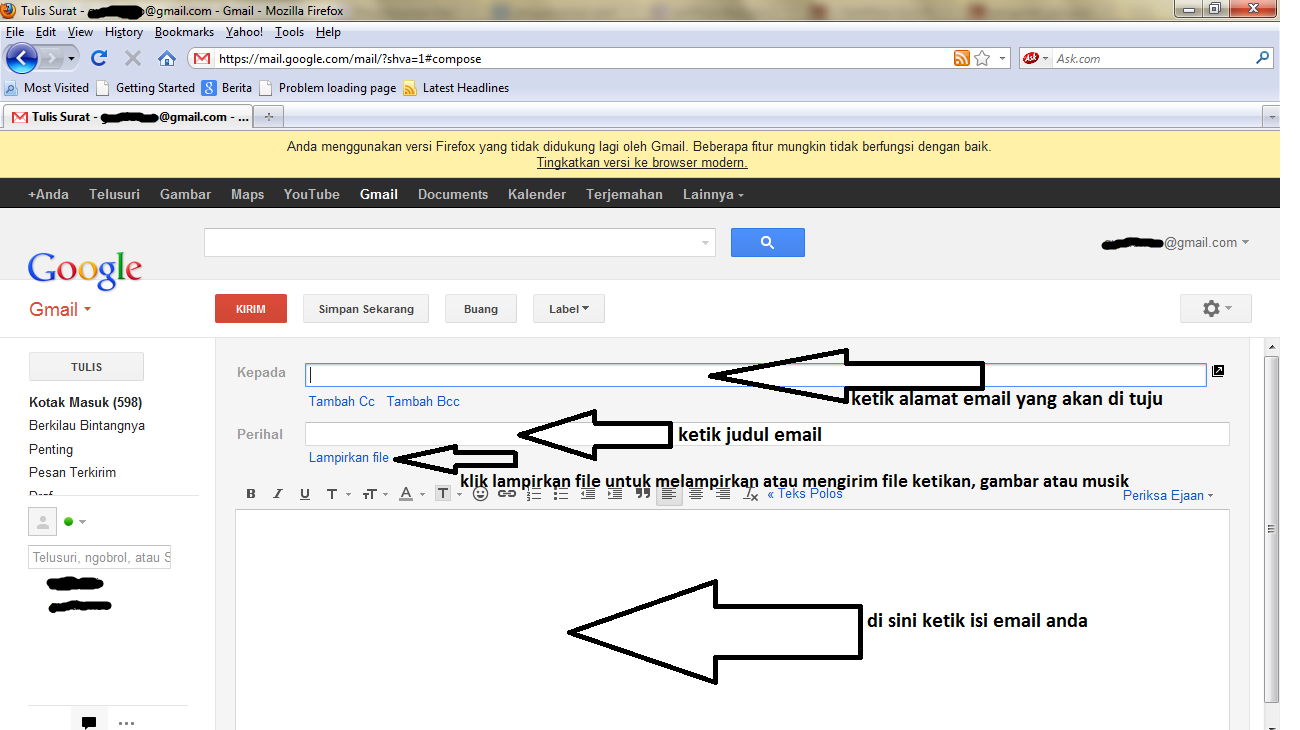Toggle italic formatting in the compose toolbar

[278, 494]
